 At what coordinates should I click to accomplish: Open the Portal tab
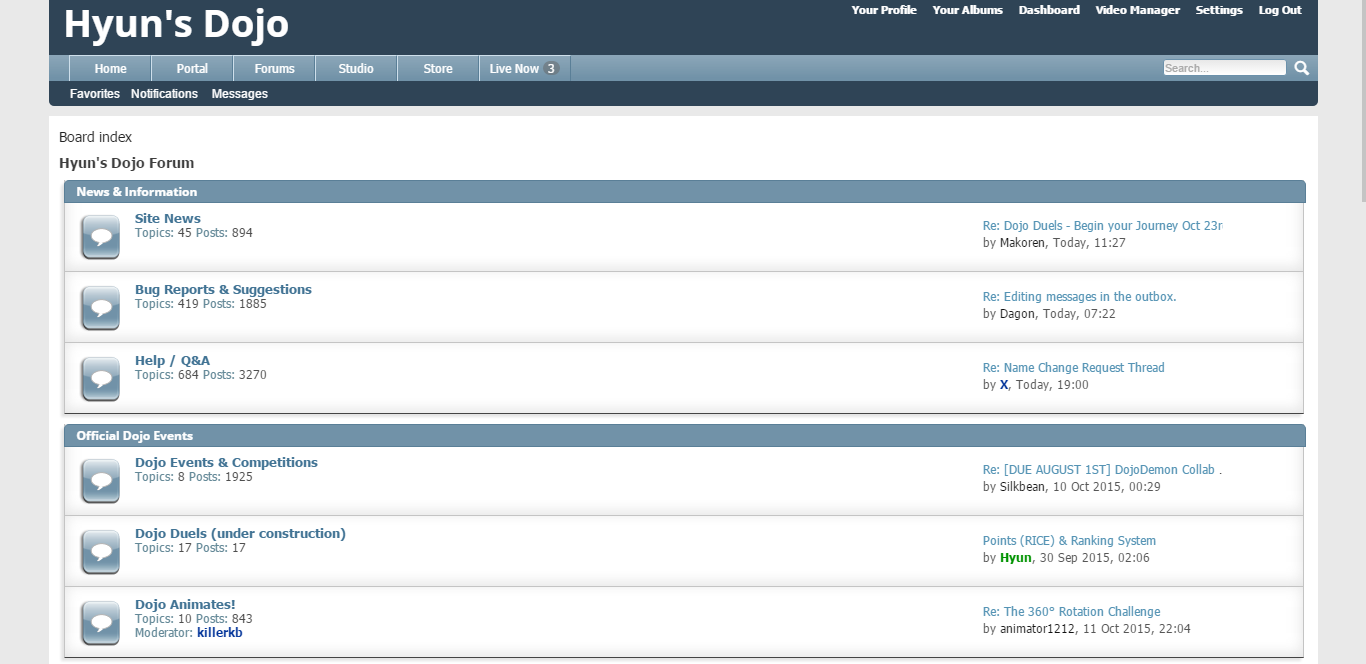click(x=193, y=68)
